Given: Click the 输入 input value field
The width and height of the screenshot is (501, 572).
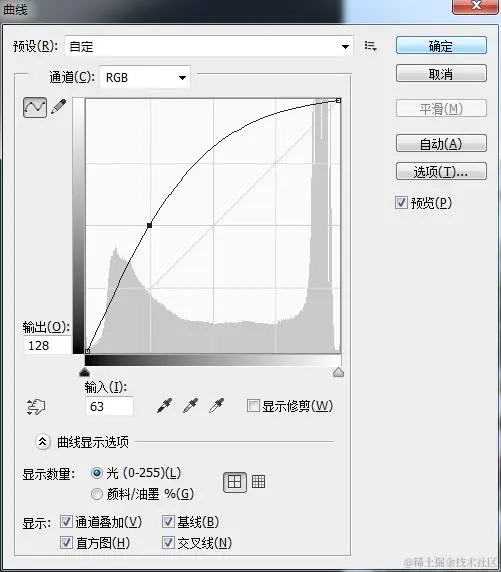Looking at the screenshot, I should (x=109, y=406).
